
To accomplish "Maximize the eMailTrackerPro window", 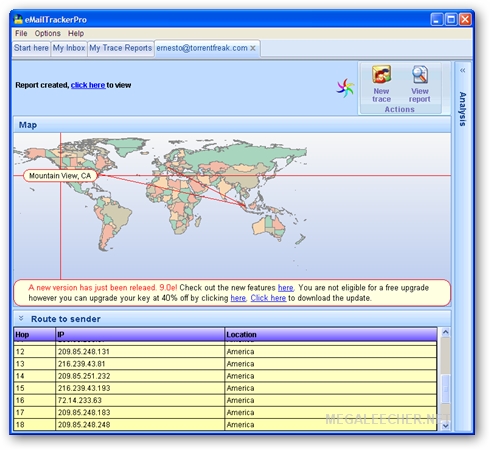I will click(x=451, y=19).
